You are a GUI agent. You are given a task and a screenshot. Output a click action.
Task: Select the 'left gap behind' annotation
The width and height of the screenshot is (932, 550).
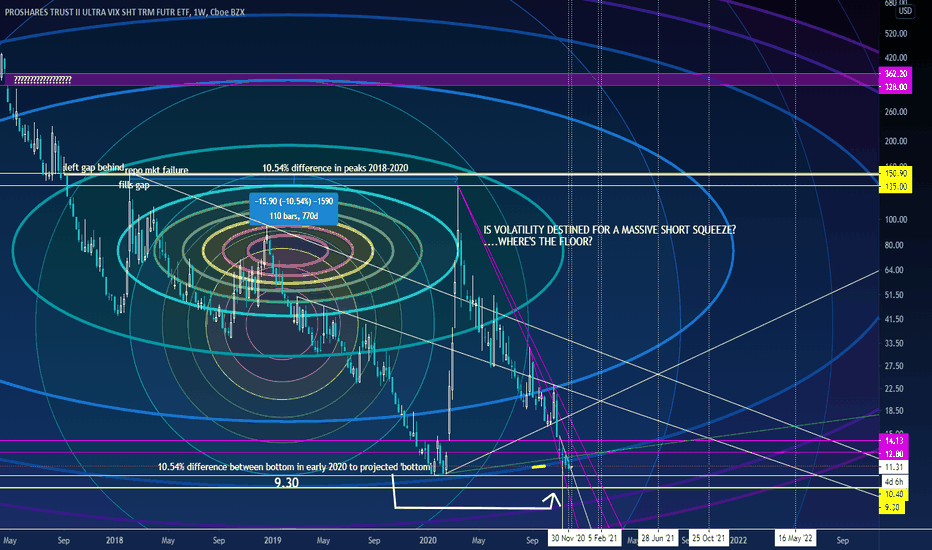tap(93, 168)
